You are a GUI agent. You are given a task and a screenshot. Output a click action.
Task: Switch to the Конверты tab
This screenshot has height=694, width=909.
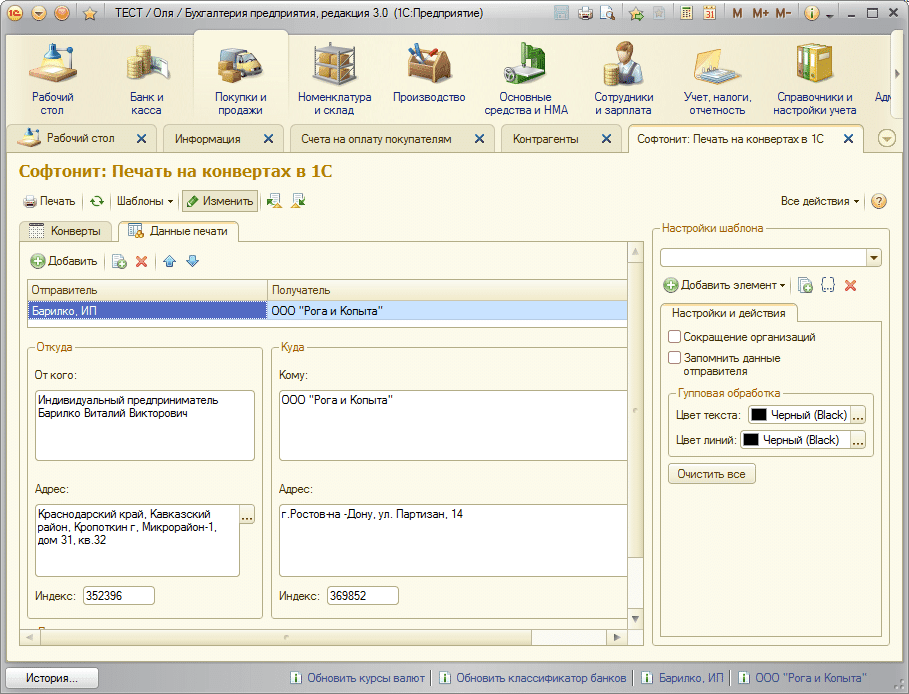(66, 231)
